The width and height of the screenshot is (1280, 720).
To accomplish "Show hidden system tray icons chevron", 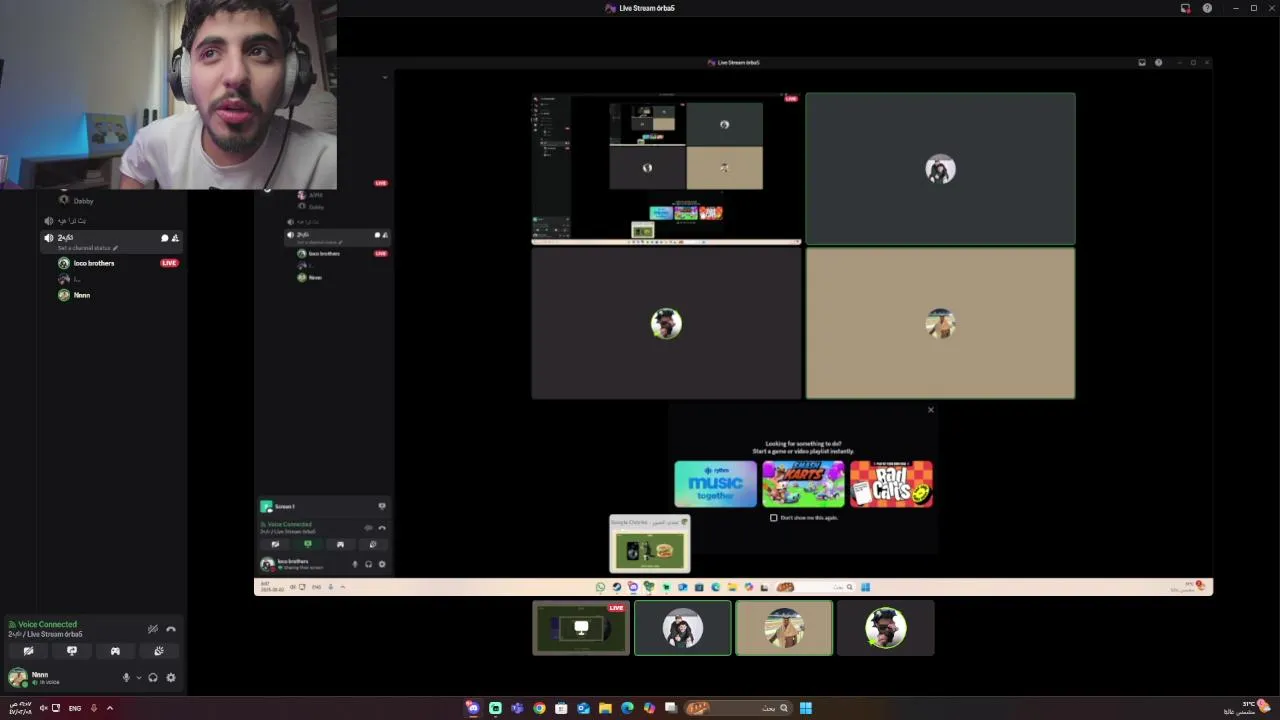I will pyautogui.click(x=110, y=708).
